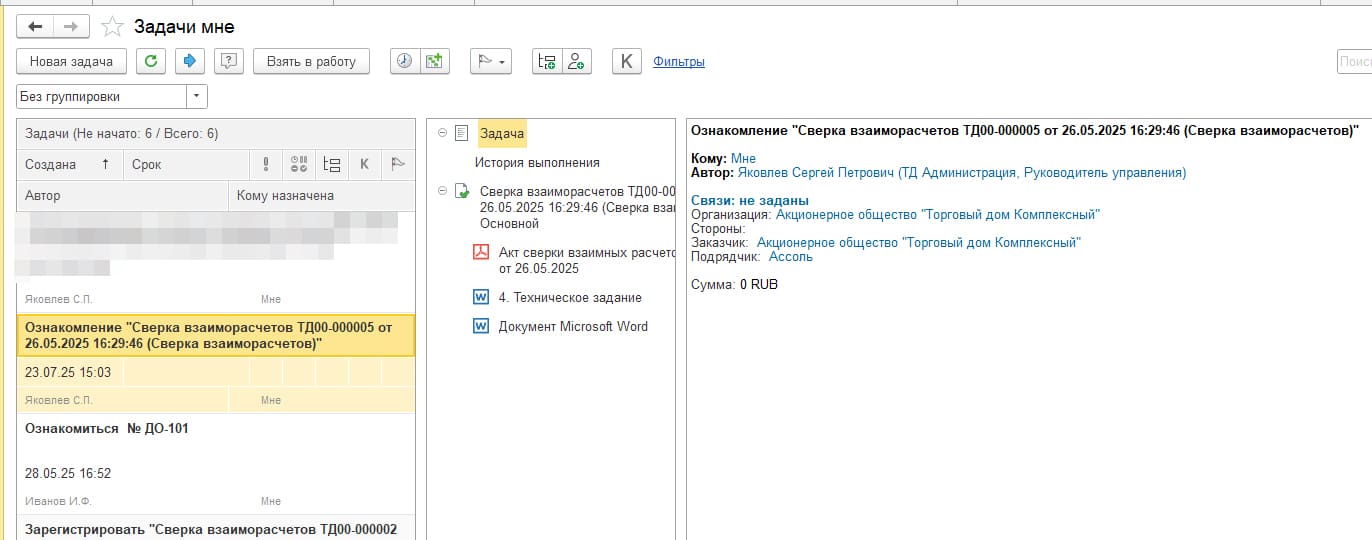
Task: Collapse the Сверка взаиморасчетов document node
Action: tap(442, 191)
